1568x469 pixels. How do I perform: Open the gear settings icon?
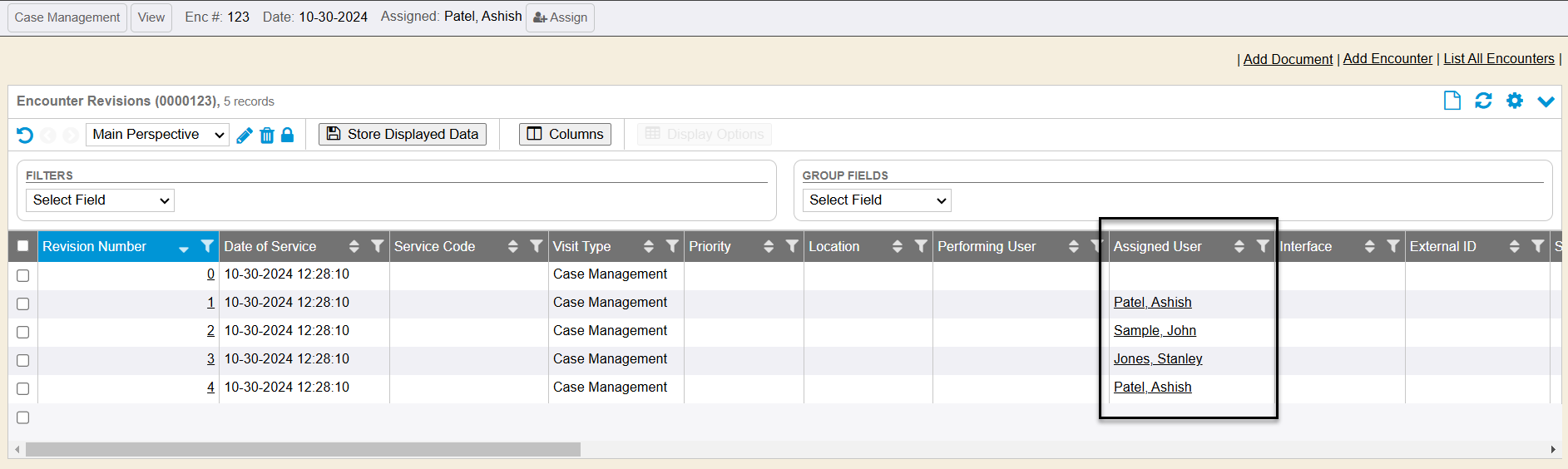pyautogui.click(x=1515, y=101)
